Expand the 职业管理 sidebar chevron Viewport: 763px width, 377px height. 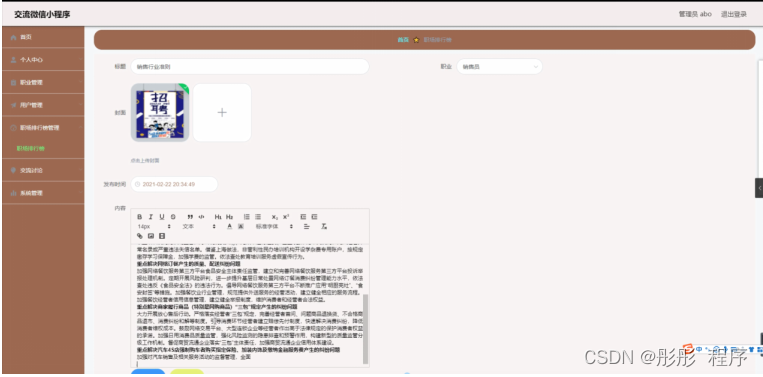coord(80,83)
